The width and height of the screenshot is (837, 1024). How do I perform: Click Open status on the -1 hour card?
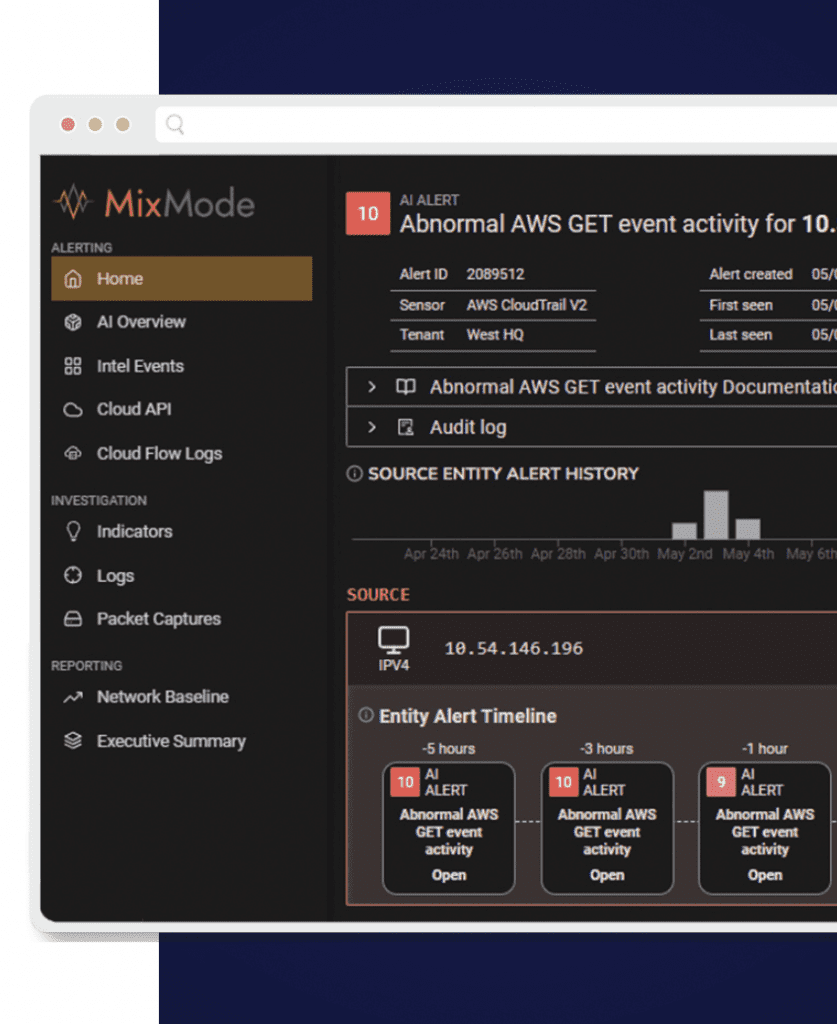(x=765, y=875)
